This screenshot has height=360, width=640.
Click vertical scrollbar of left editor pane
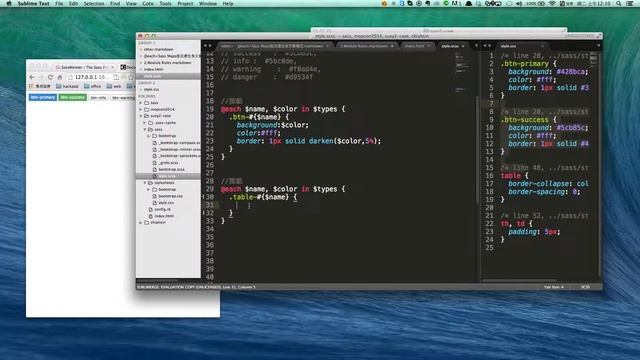(x=477, y=149)
